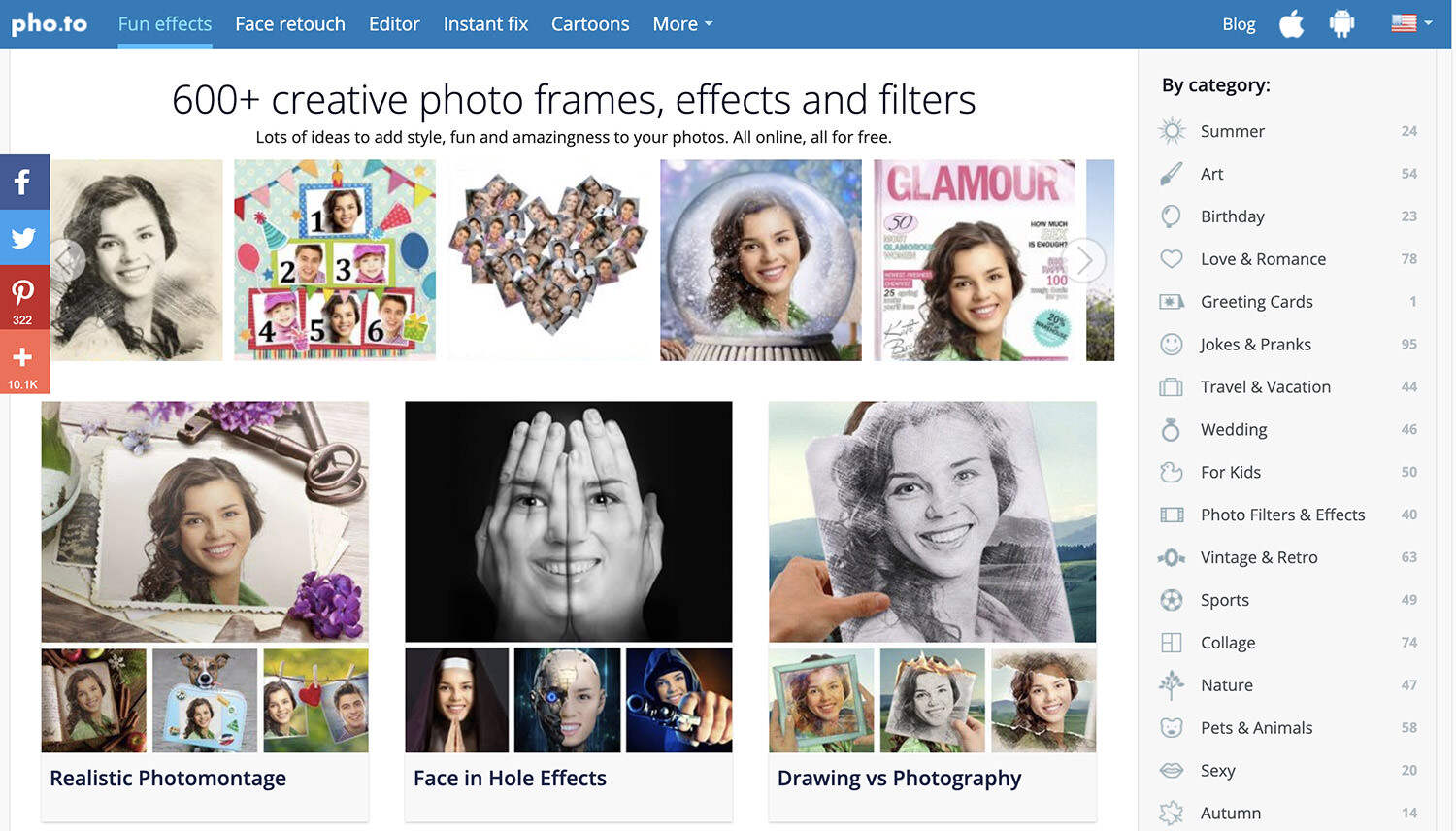The height and width of the screenshot is (831, 1456).
Task: Open the Blog link
Action: click(x=1239, y=23)
